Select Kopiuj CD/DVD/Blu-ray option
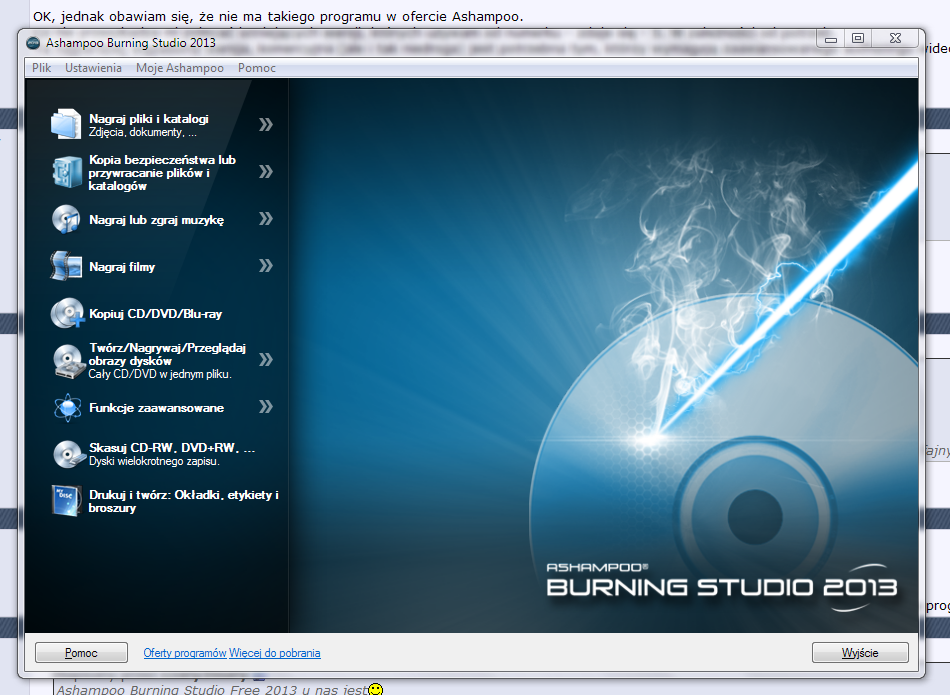 pyautogui.click(x=156, y=314)
